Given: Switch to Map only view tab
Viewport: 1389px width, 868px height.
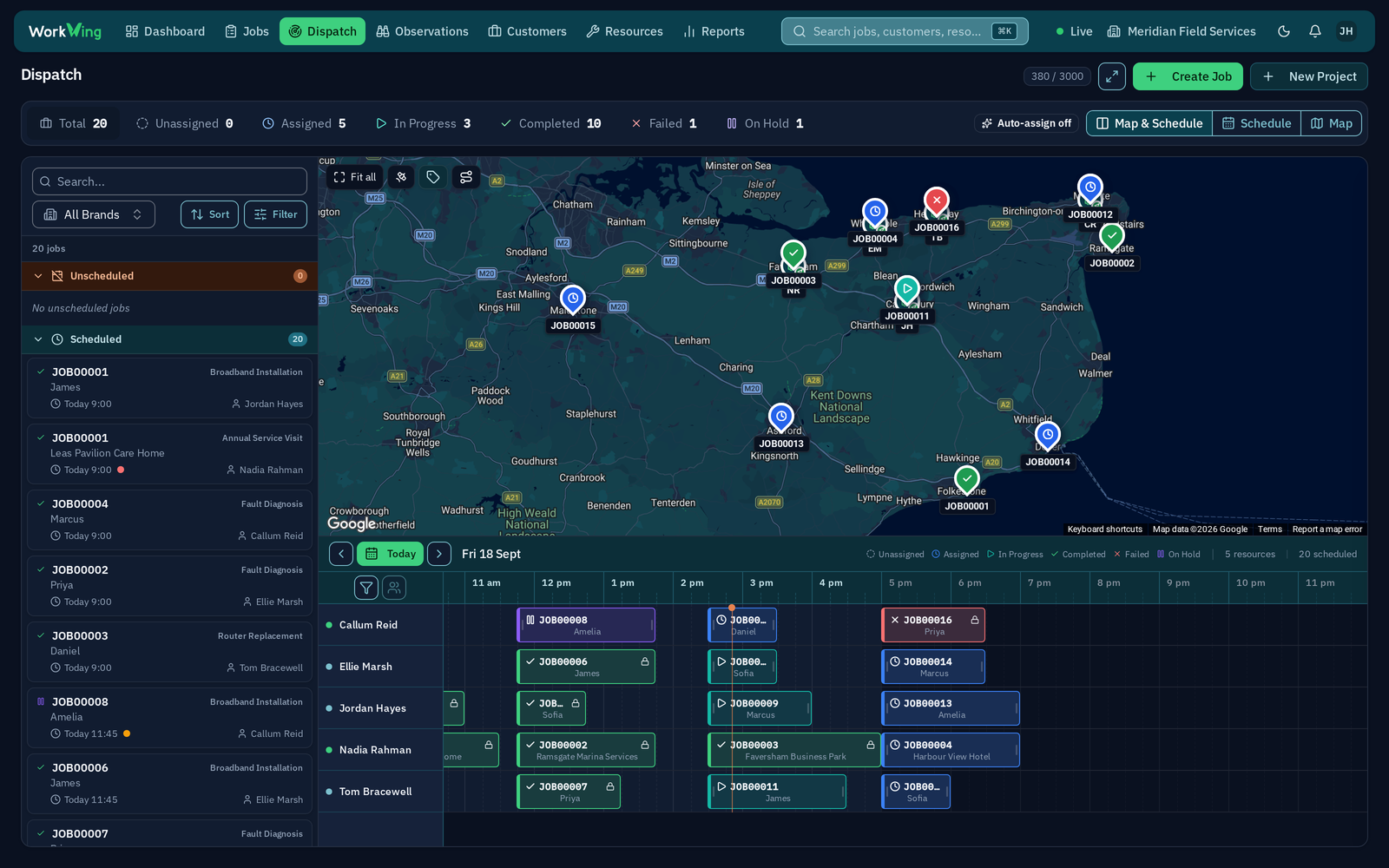Looking at the screenshot, I should [1331, 123].
